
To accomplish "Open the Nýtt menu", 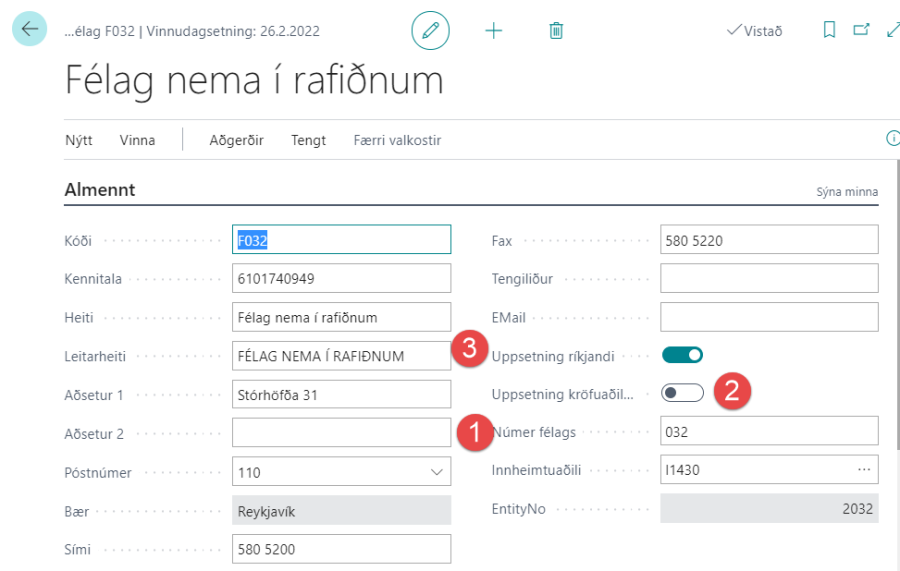I will [x=79, y=140].
